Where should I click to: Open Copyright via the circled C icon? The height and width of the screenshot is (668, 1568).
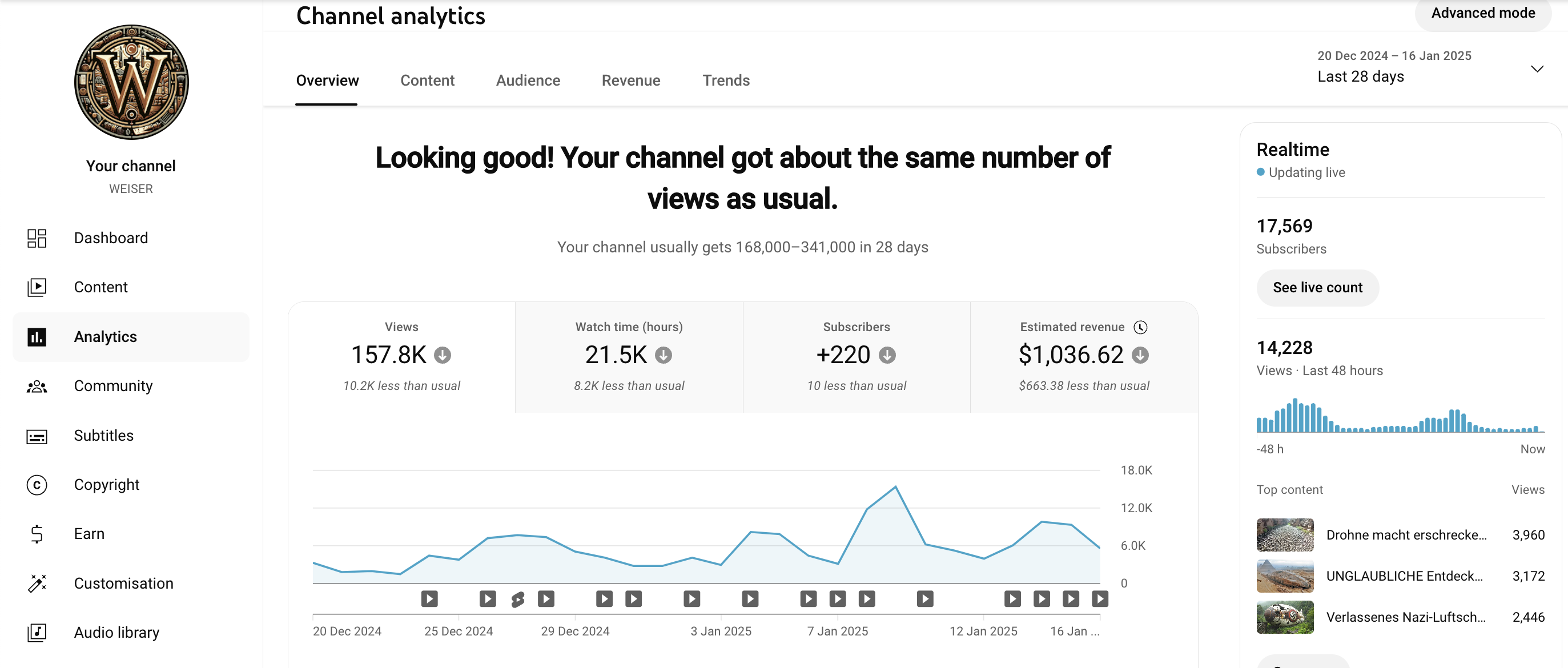(37, 485)
